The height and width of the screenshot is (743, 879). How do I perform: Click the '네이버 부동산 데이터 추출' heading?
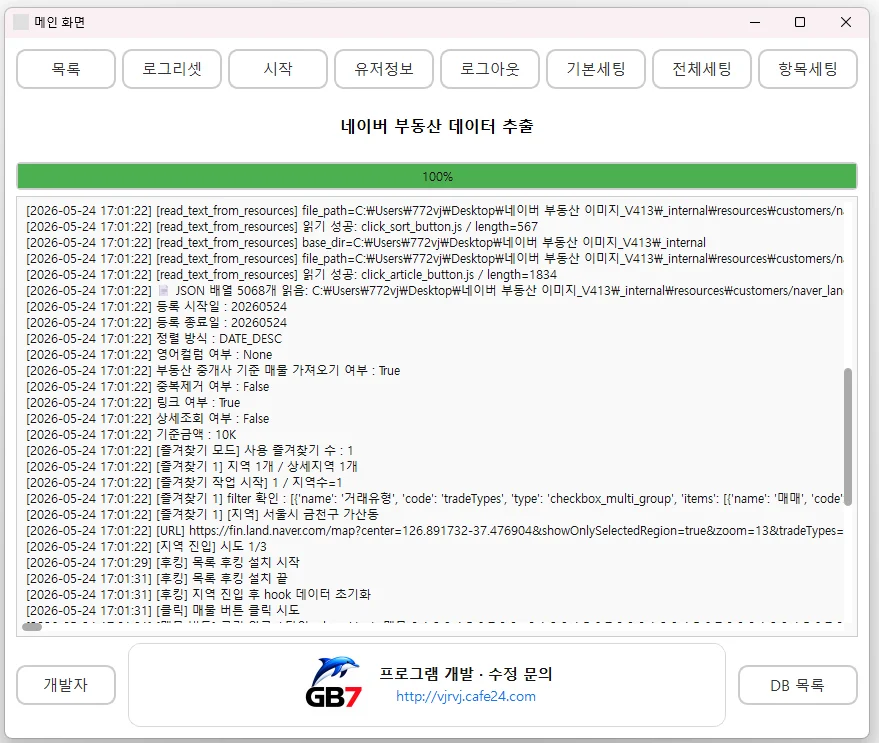(x=437, y=126)
